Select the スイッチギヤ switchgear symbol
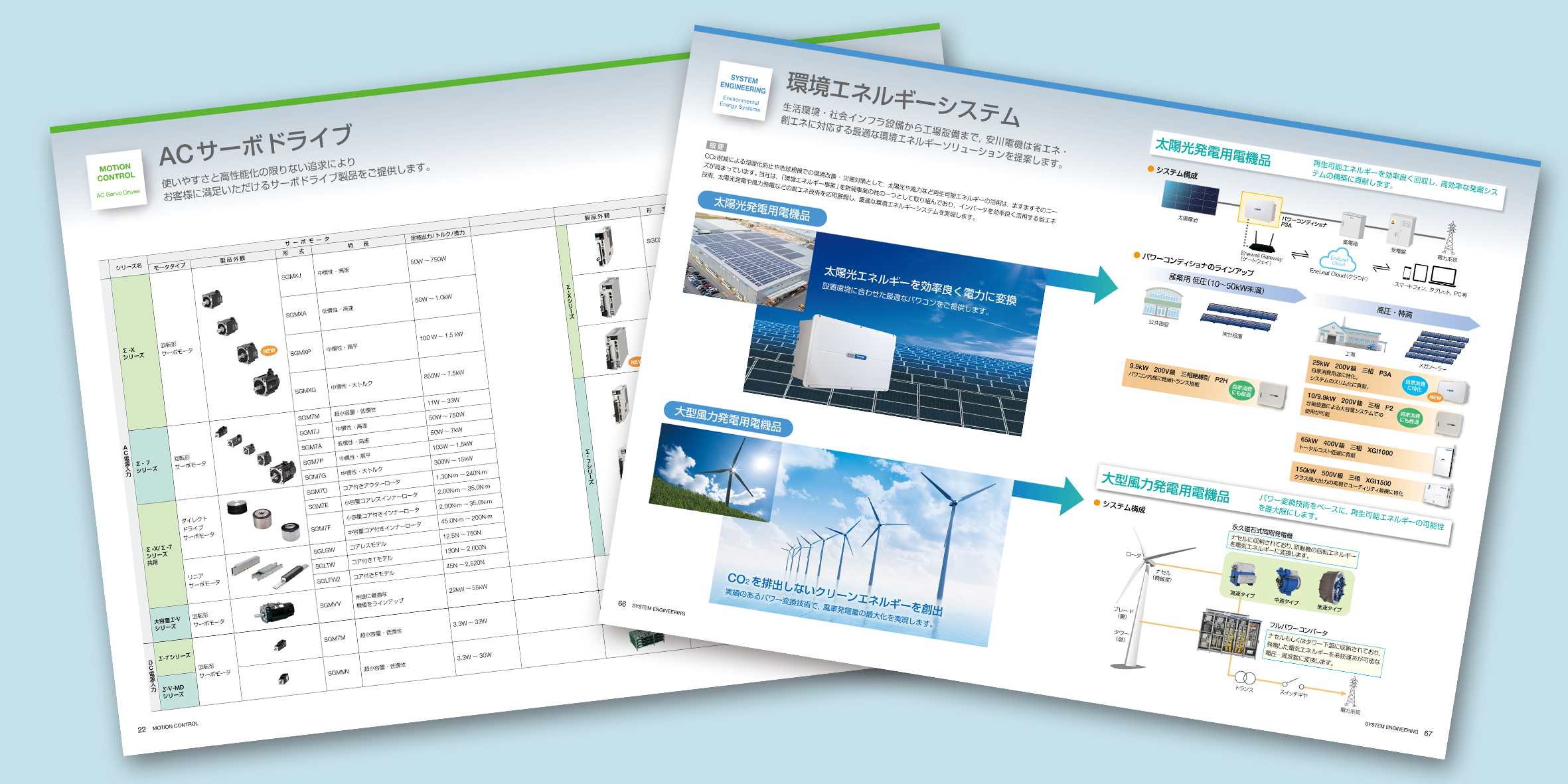 click(1293, 684)
